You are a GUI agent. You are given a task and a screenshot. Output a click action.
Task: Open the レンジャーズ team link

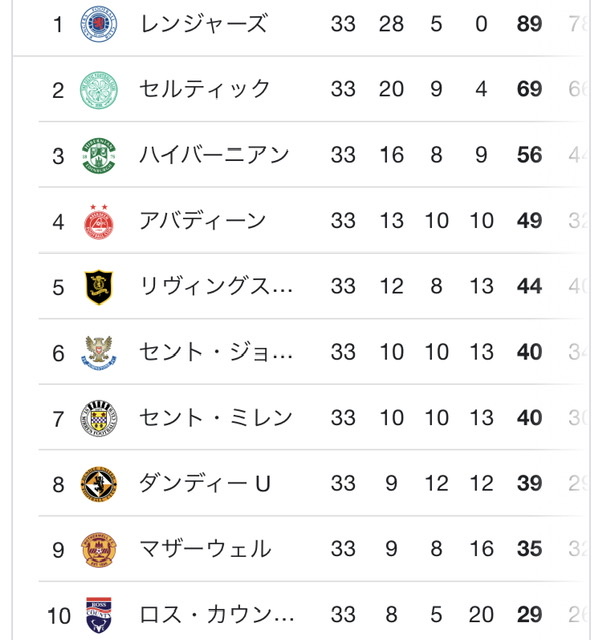[x=203, y=24]
